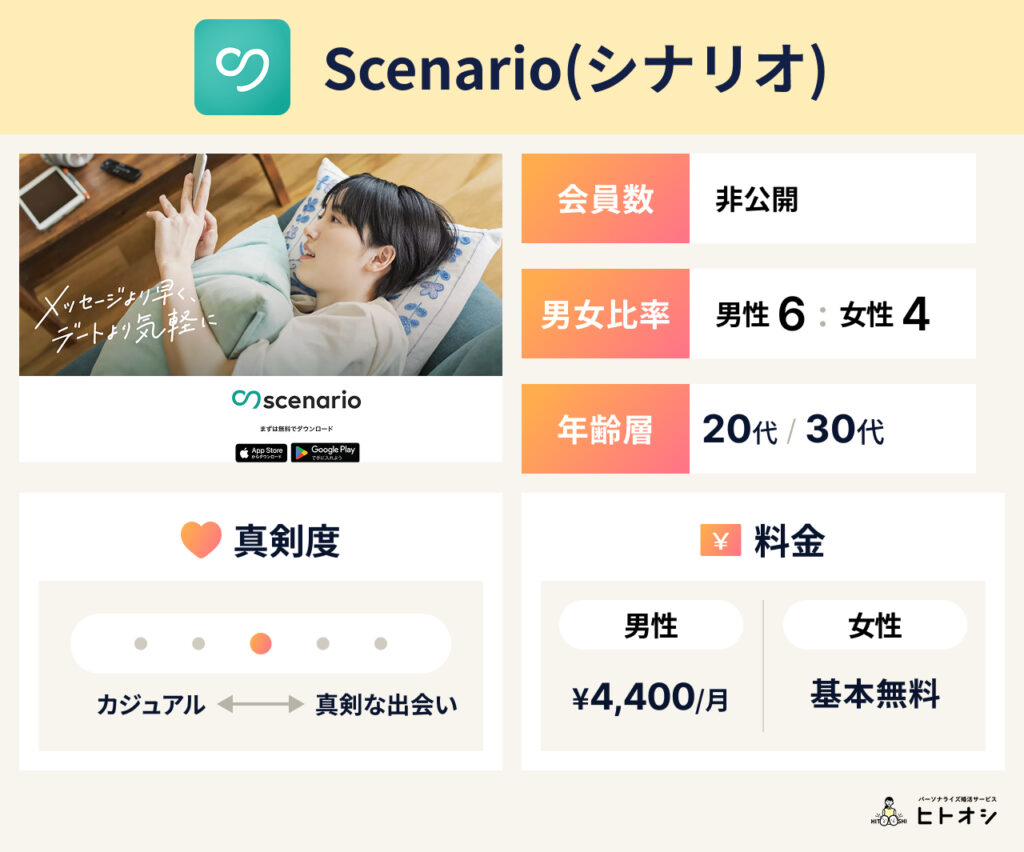Viewport: 1024px width, 852px height.
Task: Tap the Google Play download badge
Action: [325, 452]
